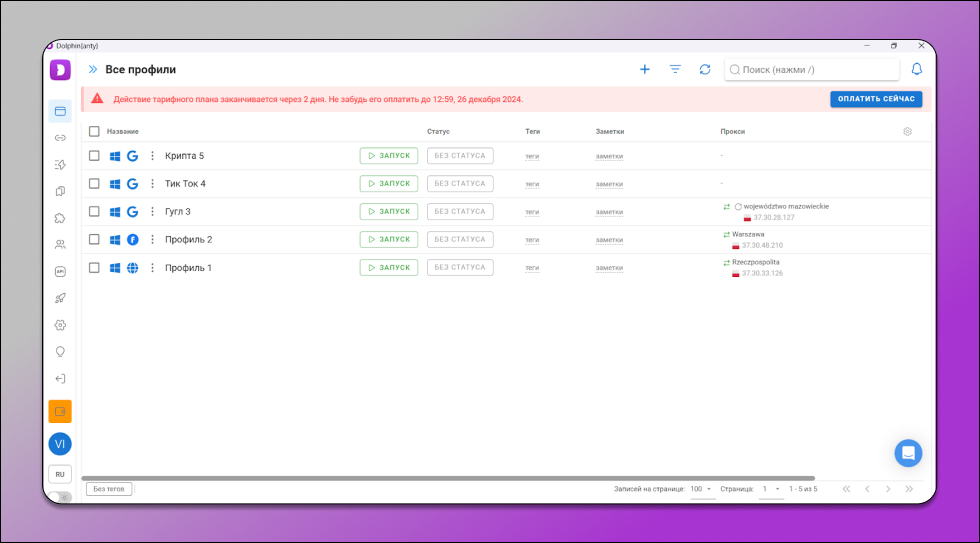Click the plus icon to add profile
980x543 pixels.
tap(644, 69)
